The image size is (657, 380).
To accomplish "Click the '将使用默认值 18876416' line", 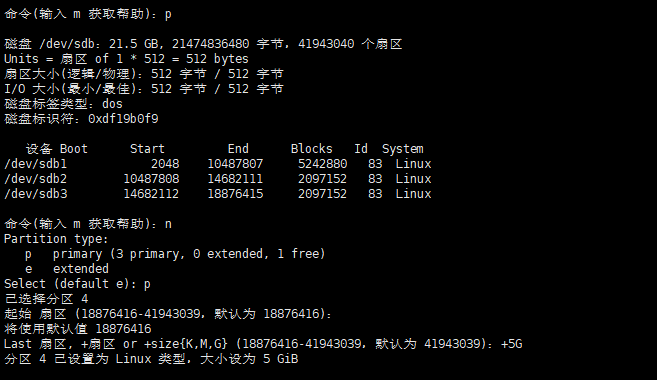I will click(x=78, y=328).
